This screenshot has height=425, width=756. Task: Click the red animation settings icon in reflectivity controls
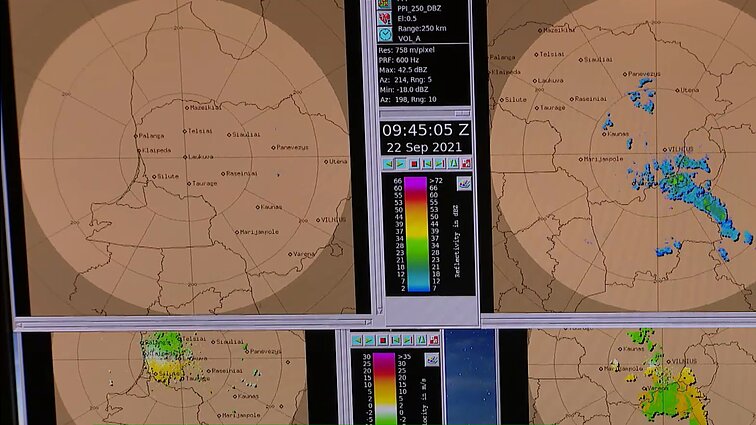tap(466, 164)
